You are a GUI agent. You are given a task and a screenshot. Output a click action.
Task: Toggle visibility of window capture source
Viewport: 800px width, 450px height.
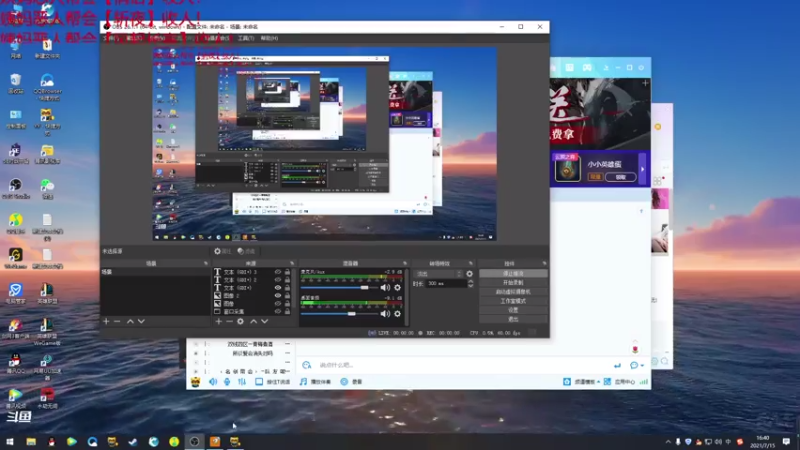point(278,311)
